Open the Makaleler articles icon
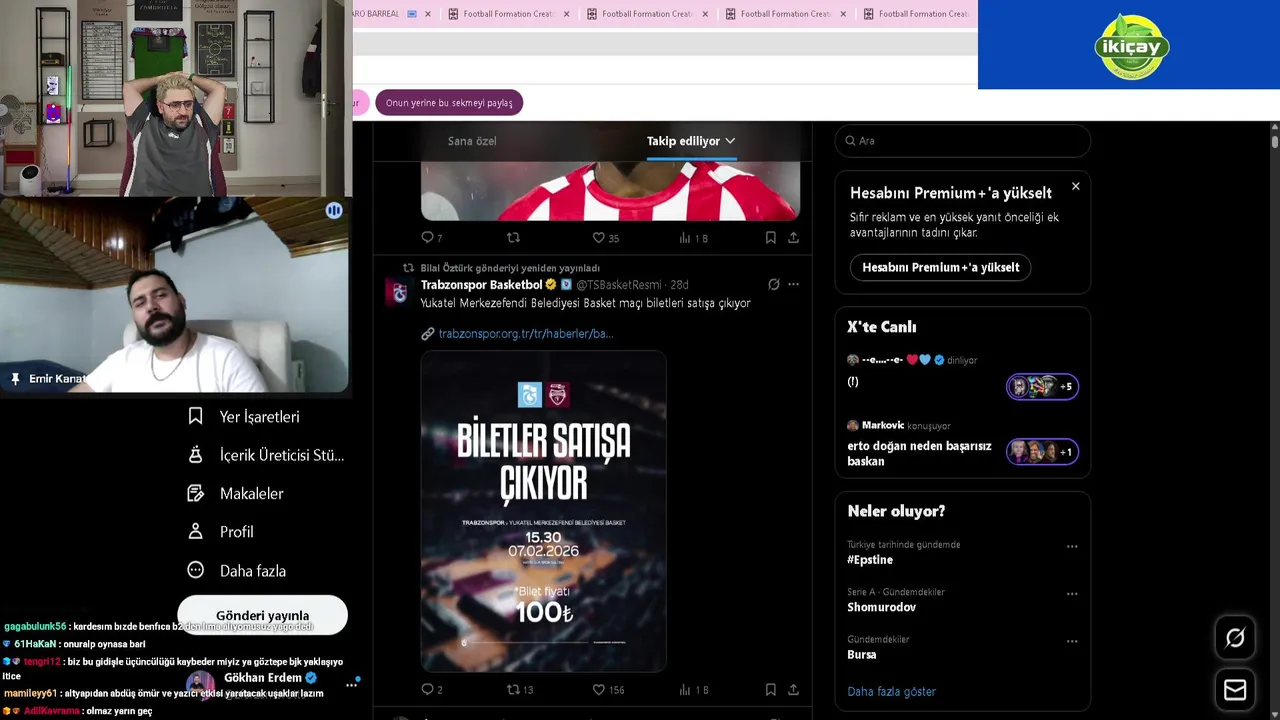This screenshot has height=720, width=1280. pyautogui.click(x=196, y=493)
